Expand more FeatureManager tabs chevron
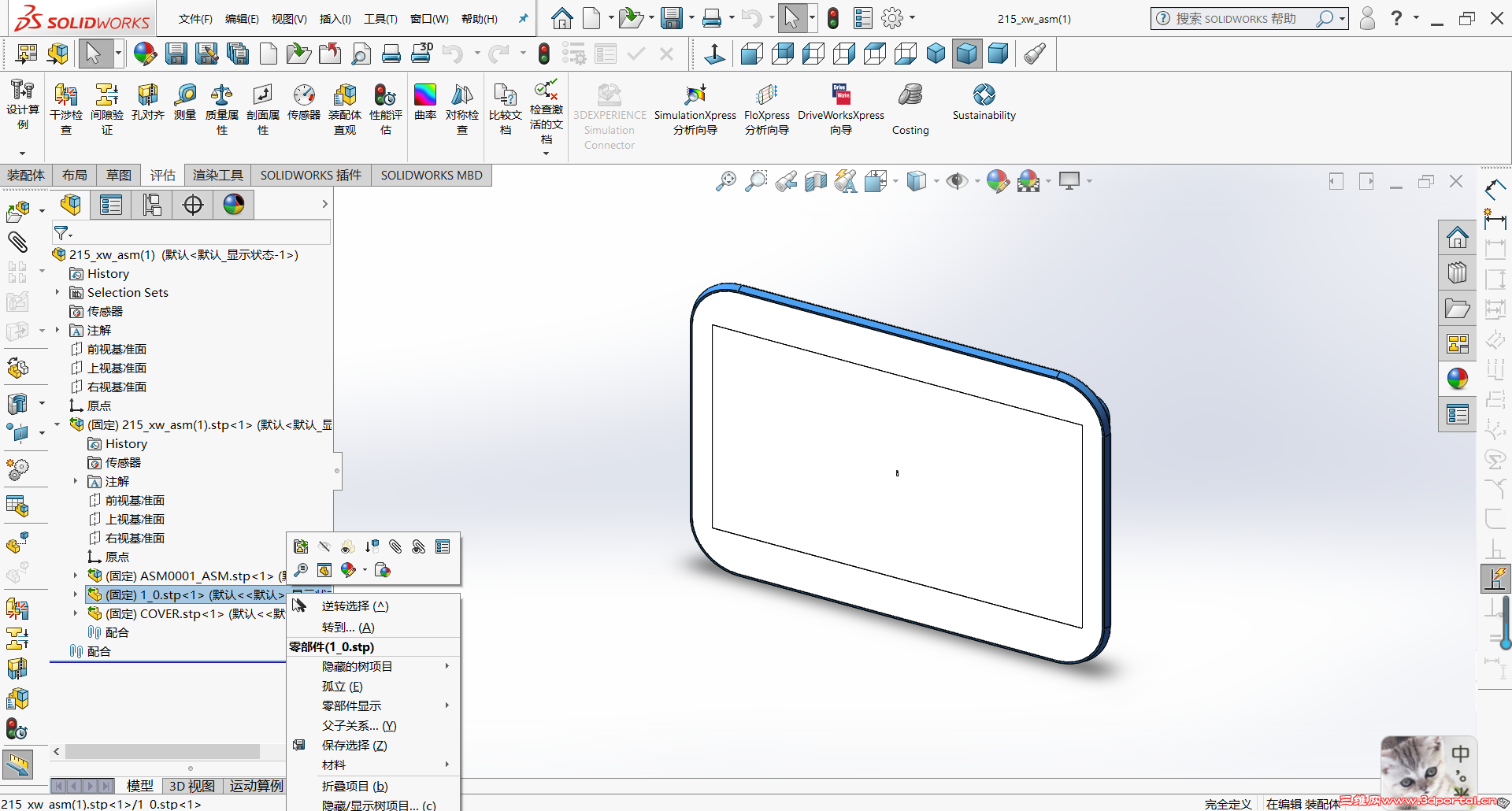The image size is (1512, 811). [x=324, y=205]
